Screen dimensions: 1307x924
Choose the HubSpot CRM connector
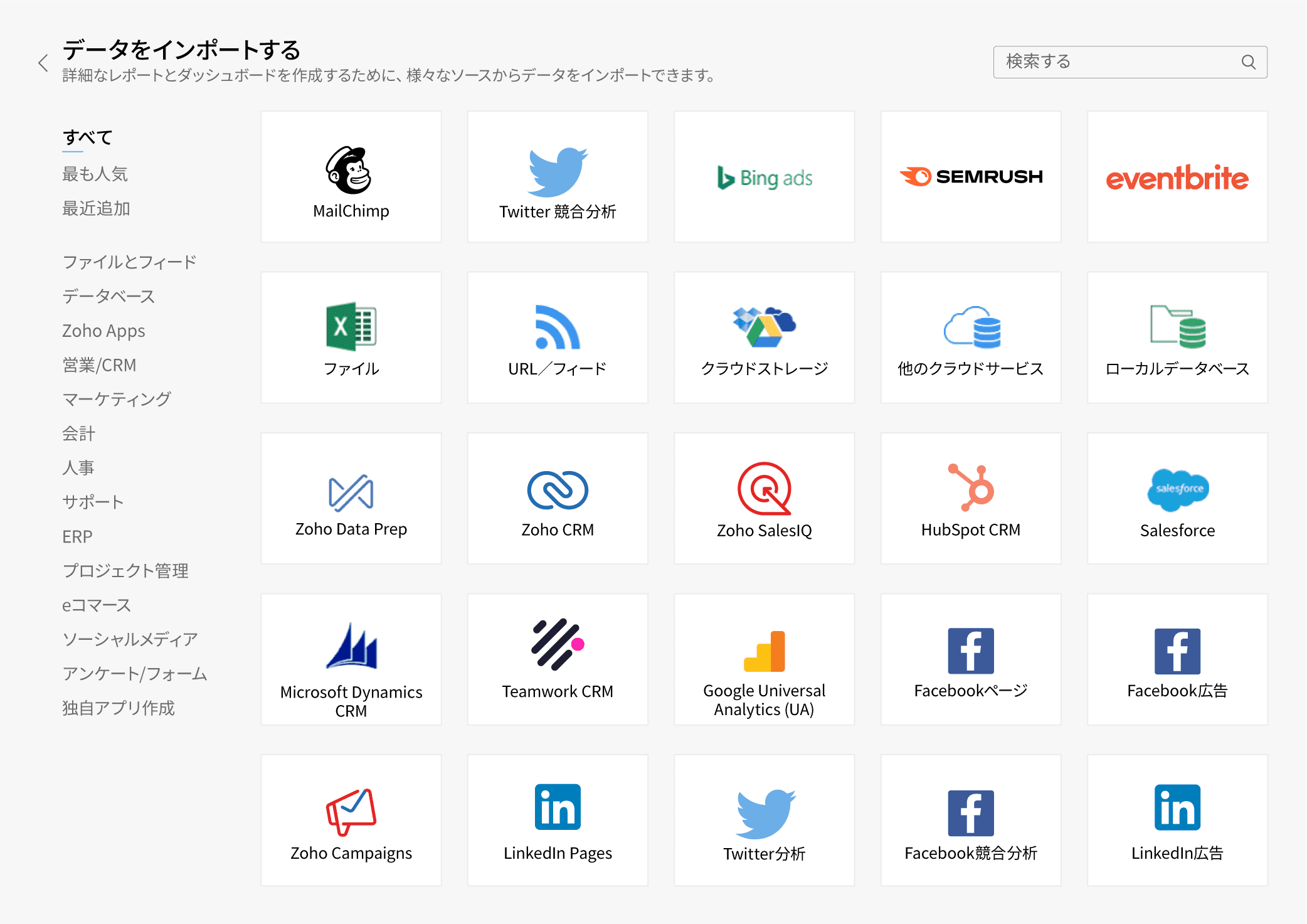click(970, 498)
